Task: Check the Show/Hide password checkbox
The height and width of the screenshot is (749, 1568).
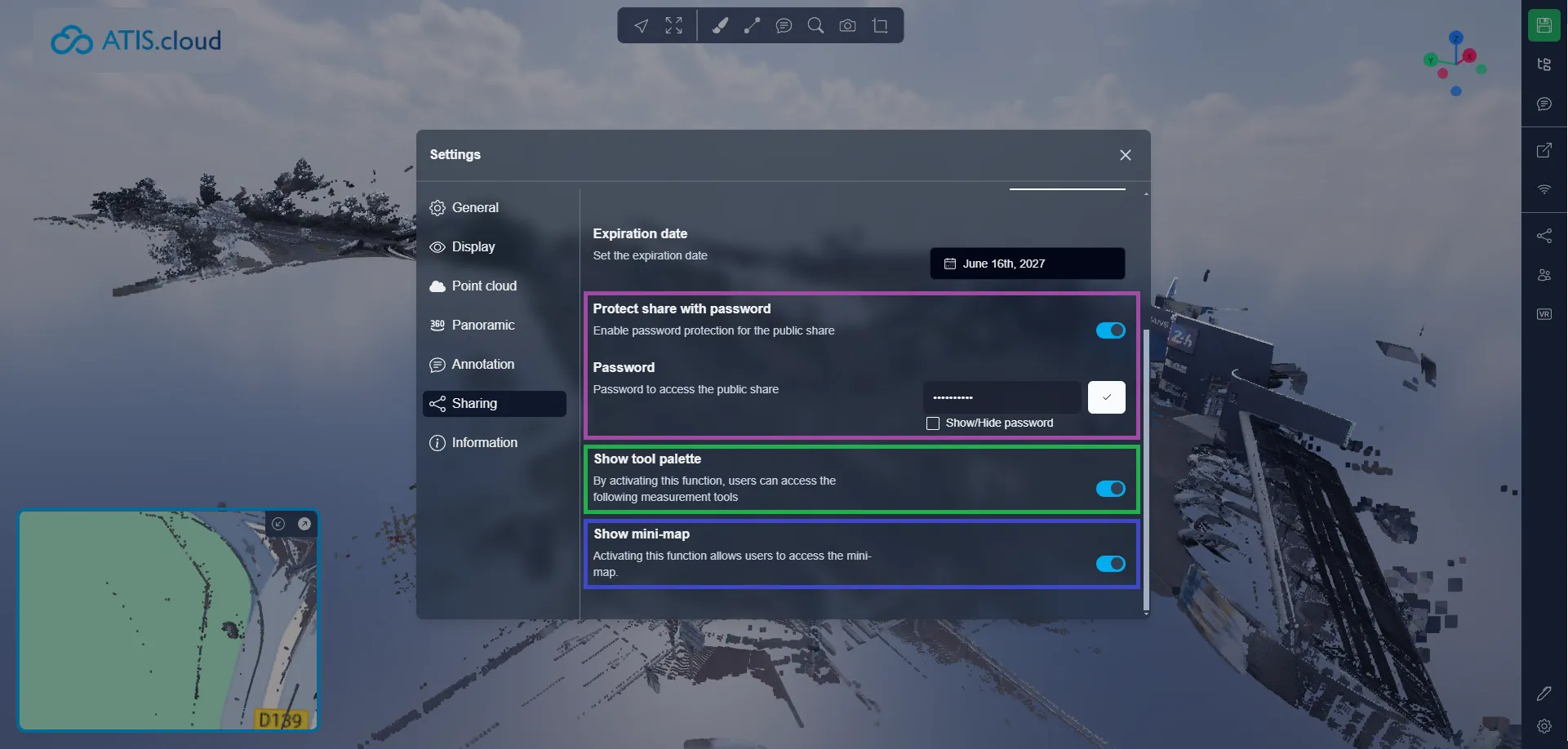Action: coord(932,423)
